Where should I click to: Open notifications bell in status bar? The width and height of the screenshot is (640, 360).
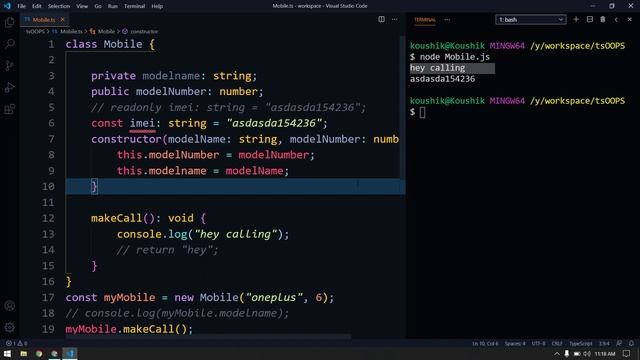pos(631,343)
